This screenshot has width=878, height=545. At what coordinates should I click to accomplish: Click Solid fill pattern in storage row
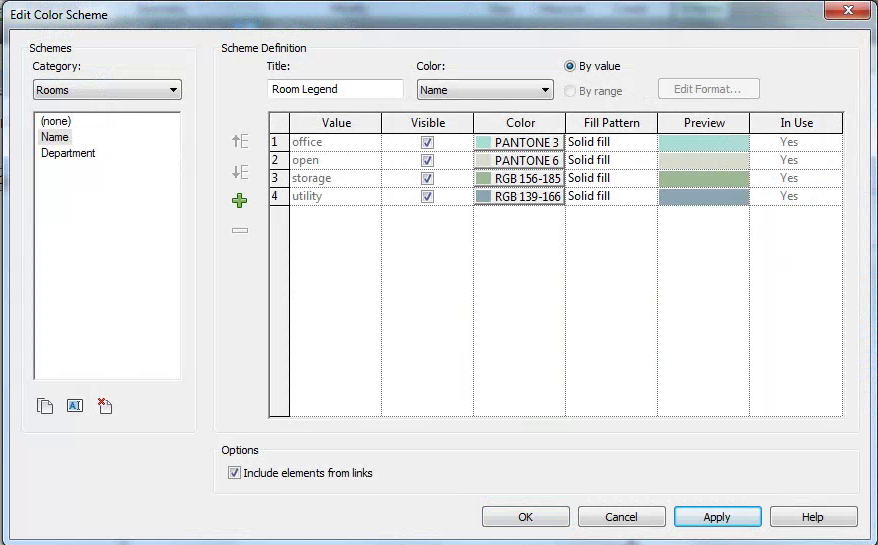coord(611,178)
